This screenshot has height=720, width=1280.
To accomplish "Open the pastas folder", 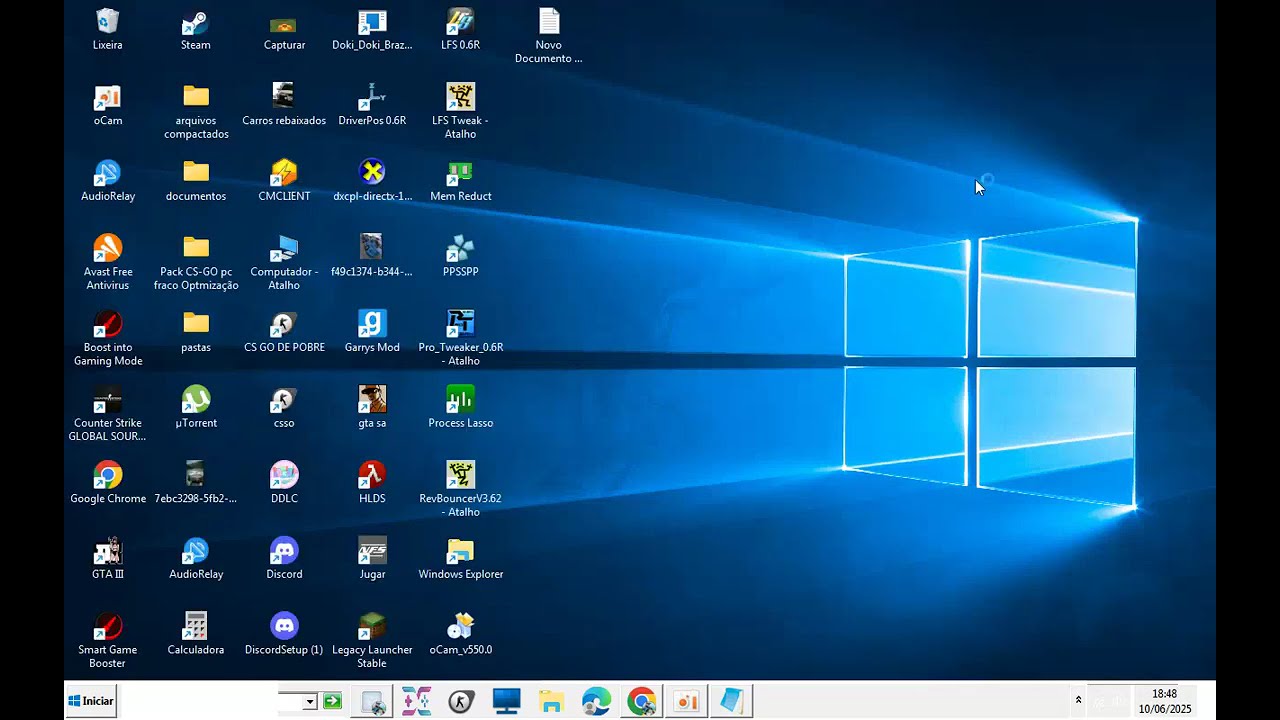I will coord(196,332).
